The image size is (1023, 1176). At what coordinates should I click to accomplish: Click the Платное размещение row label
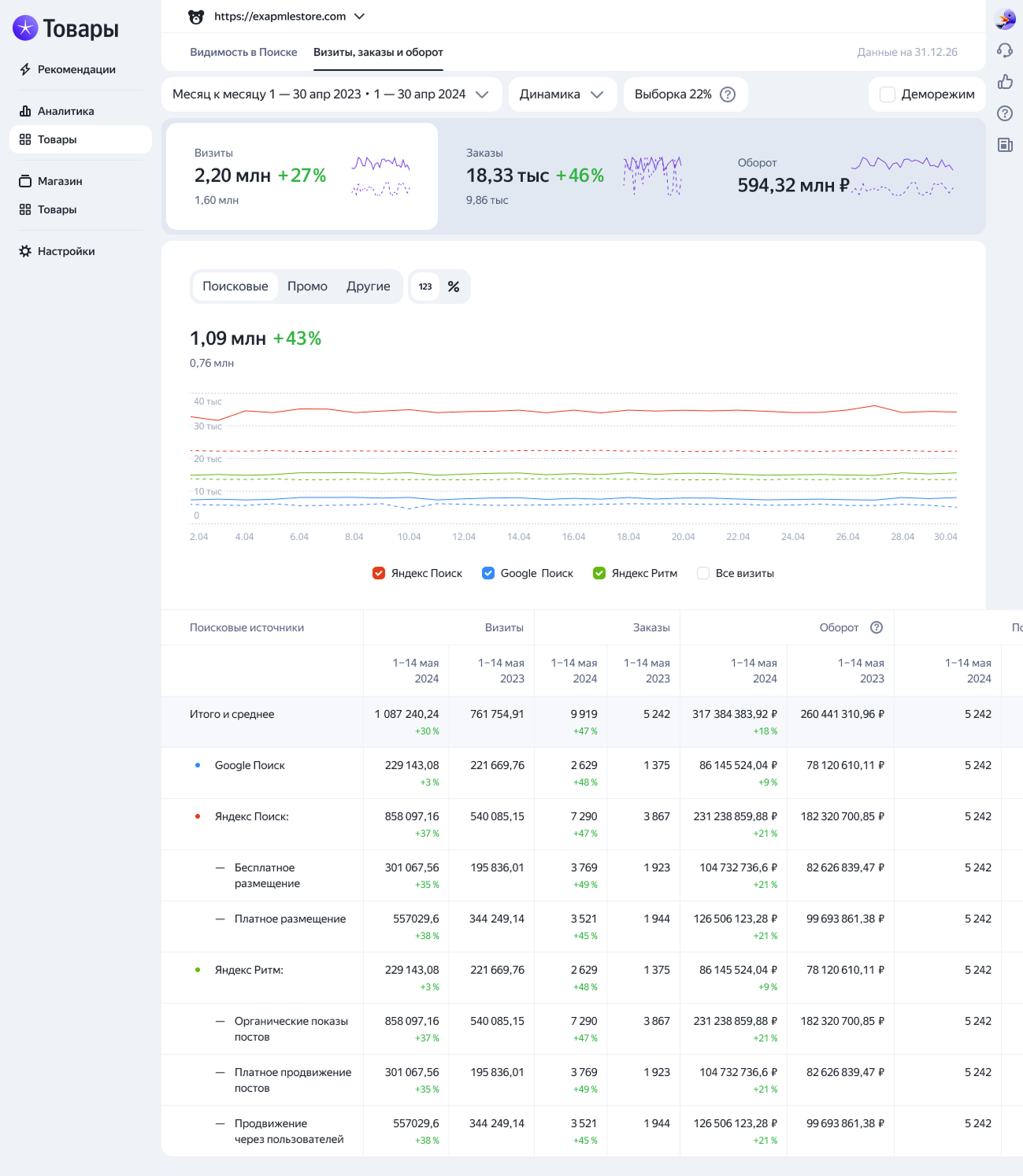tap(290, 919)
